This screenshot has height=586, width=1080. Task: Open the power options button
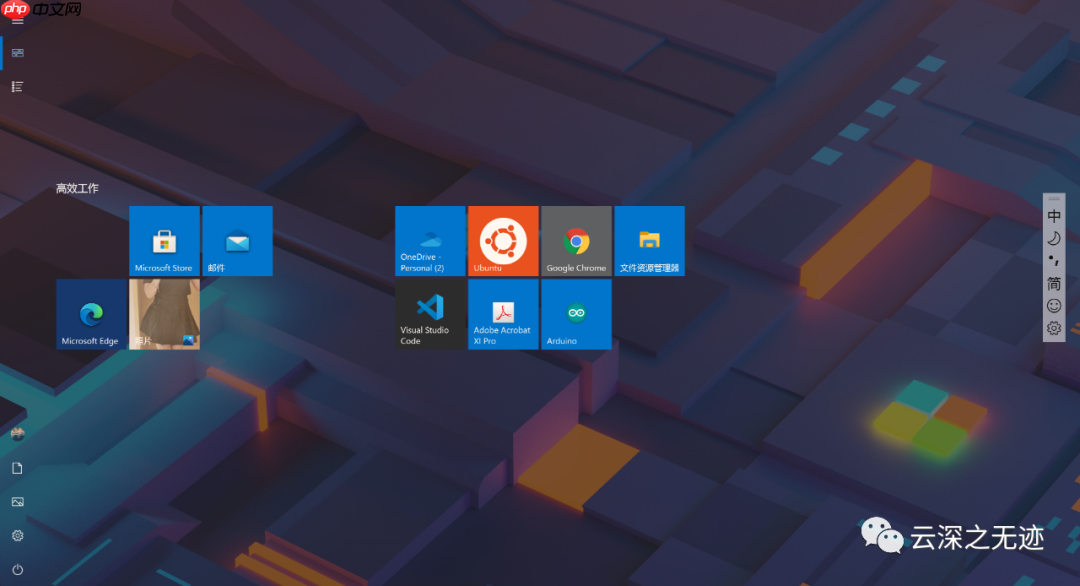click(16, 569)
